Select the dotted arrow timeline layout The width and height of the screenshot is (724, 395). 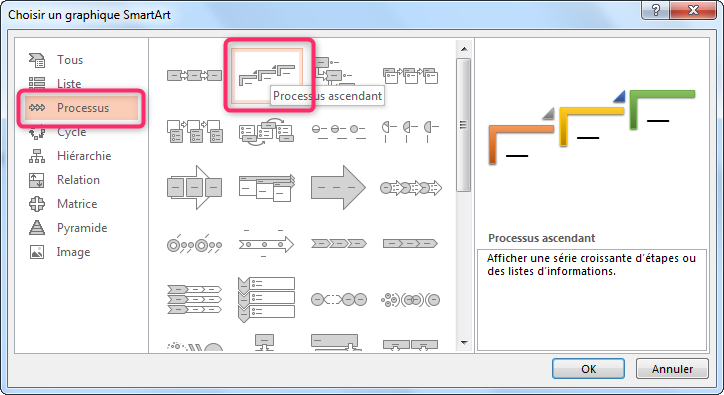266,243
